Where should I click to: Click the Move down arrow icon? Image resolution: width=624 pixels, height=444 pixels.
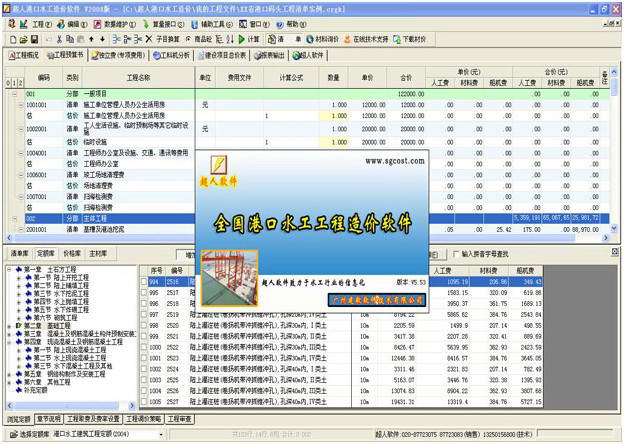(x=102, y=39)
